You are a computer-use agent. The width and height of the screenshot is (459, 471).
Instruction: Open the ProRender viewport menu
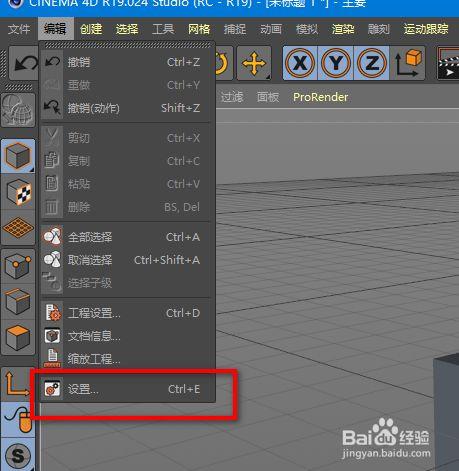(x=320, y=97)
